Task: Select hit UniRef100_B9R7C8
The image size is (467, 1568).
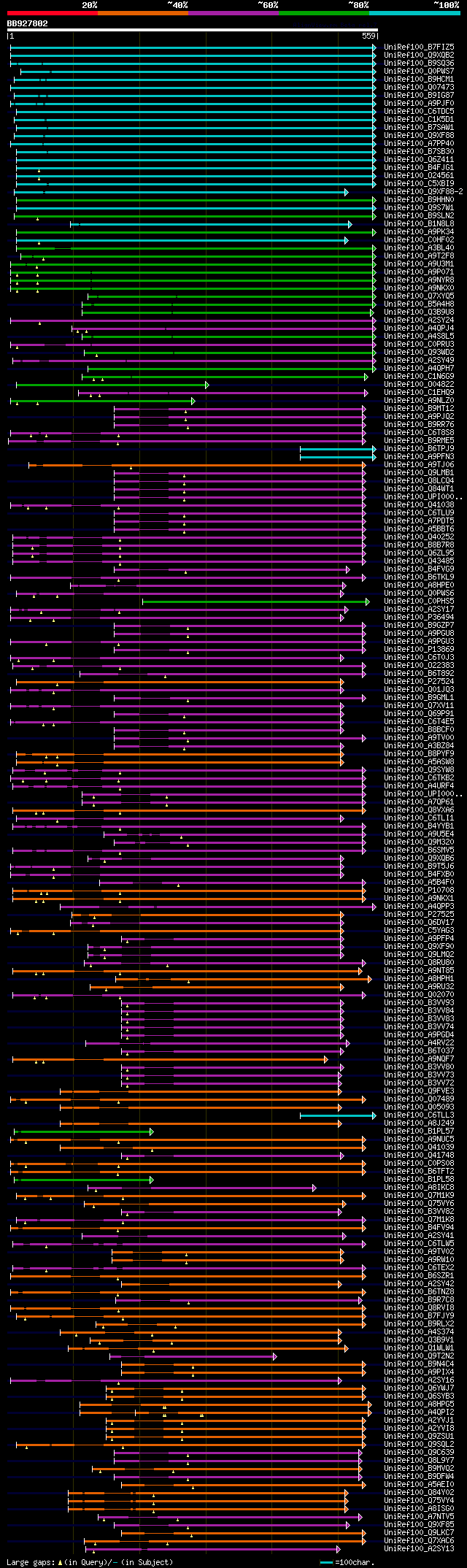Action: click(419, 1299)
